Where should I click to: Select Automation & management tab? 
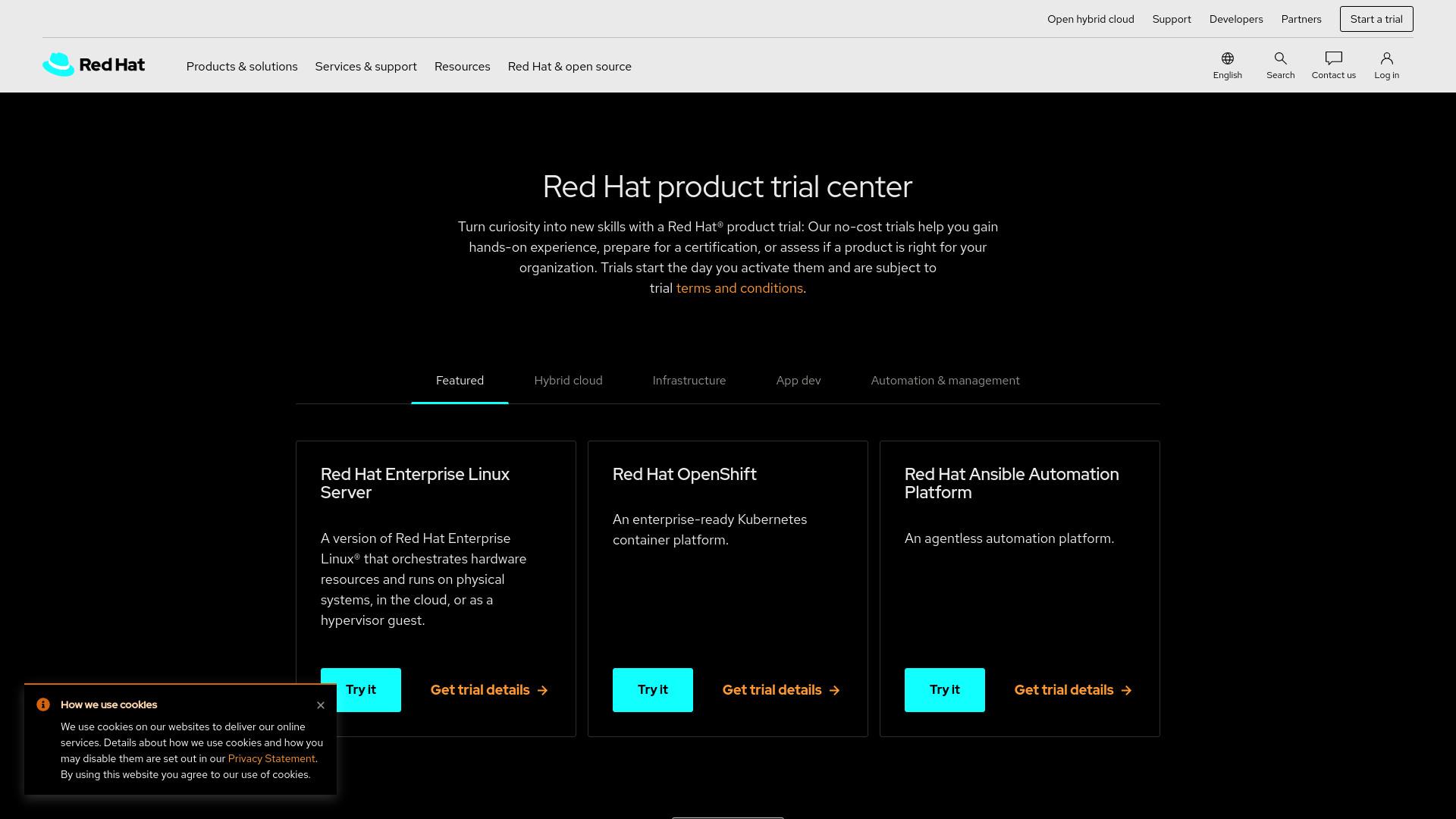tap(945, 381)
